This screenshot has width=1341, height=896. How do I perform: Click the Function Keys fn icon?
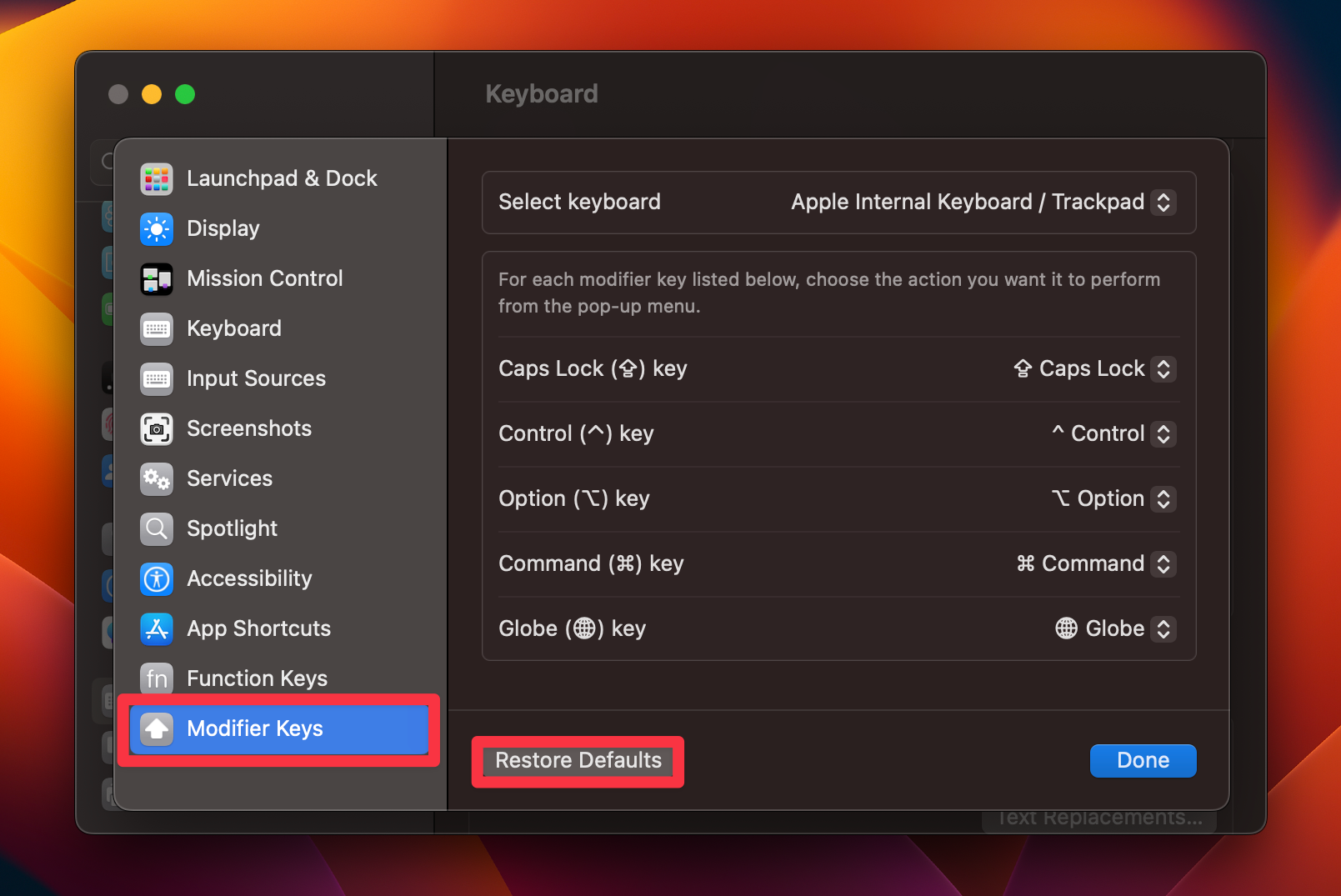[x=157, y=678]
